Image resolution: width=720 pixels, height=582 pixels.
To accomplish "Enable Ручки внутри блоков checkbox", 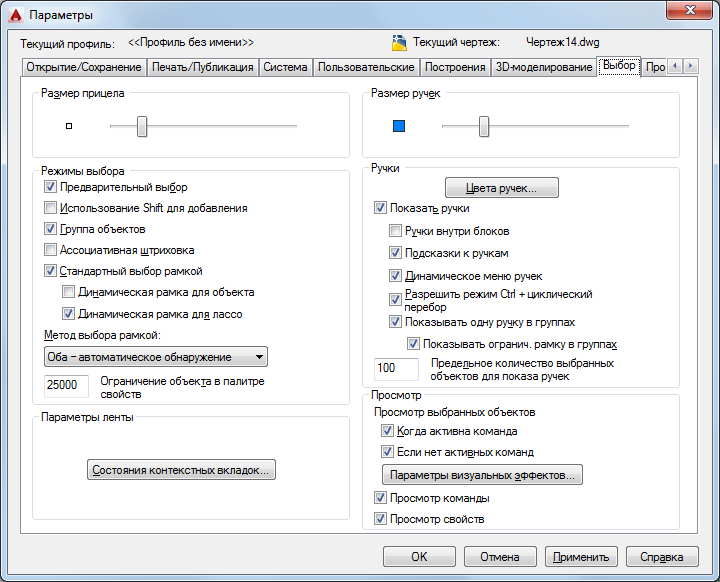I will click(x=395, y=231).
